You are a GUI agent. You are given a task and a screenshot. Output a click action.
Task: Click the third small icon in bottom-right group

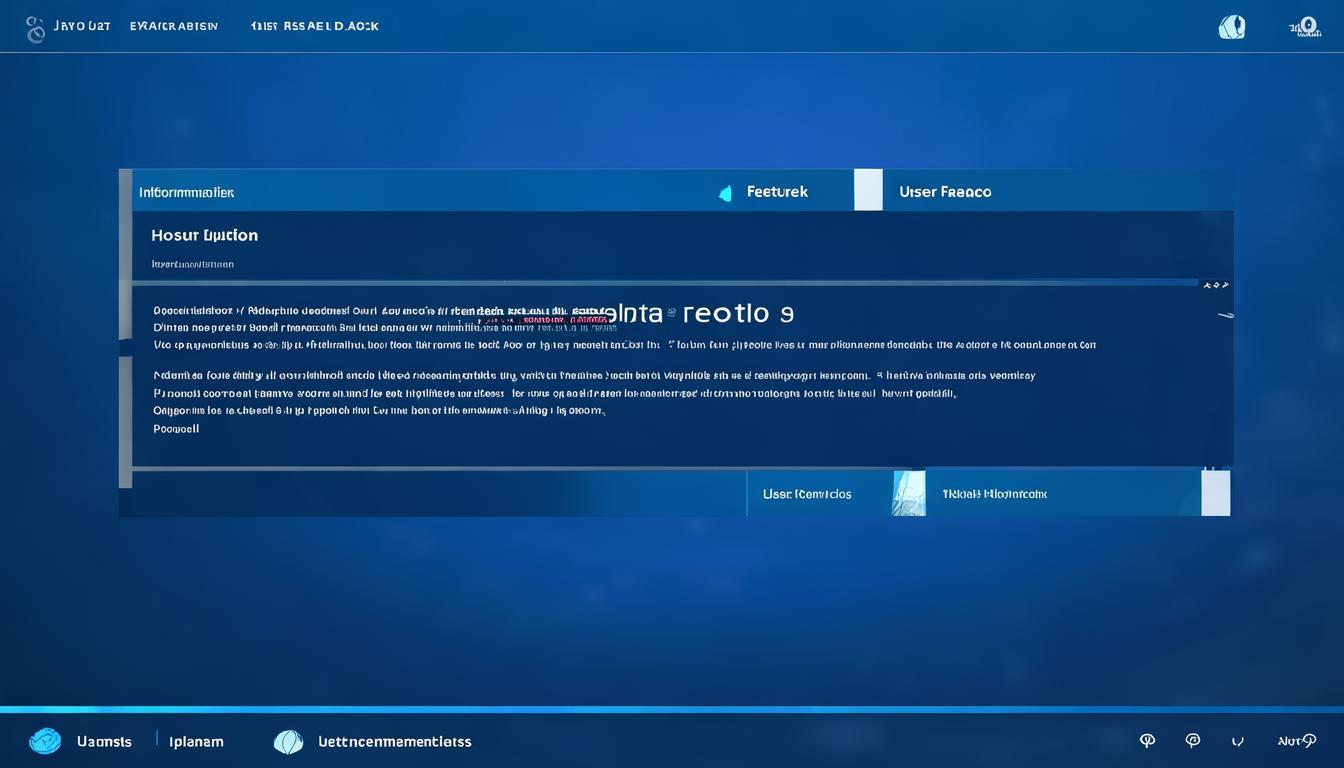click(x=1238, y=741)
